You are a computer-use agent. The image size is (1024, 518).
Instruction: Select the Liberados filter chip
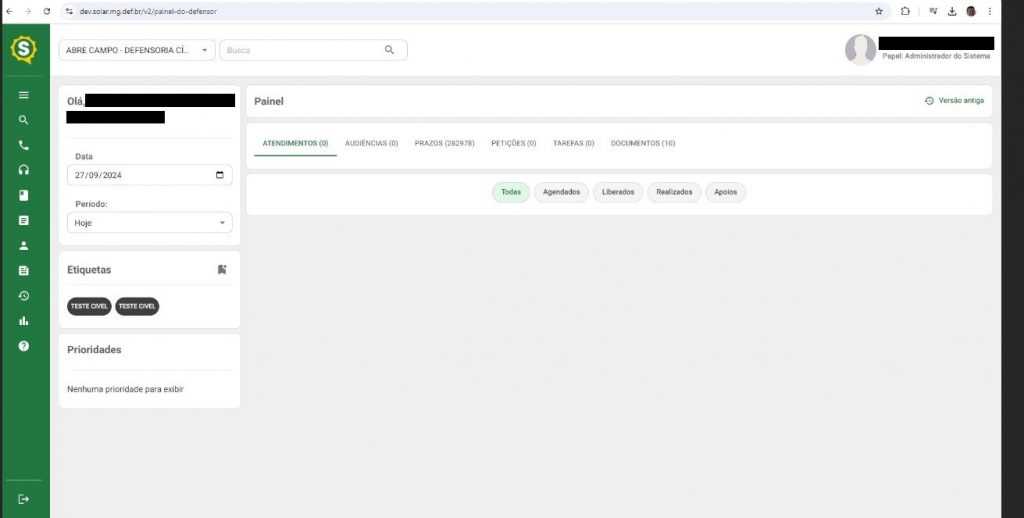618,192
